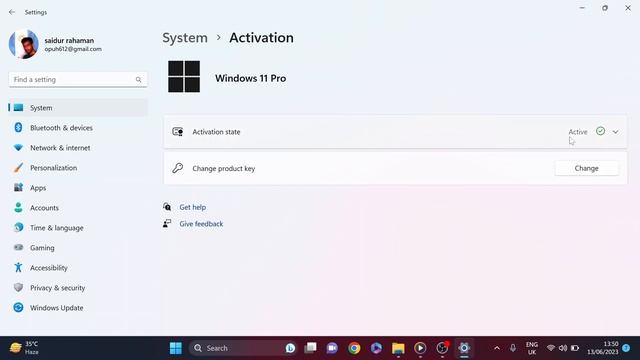Click the Privacy & security shield icon
Image resolution: width=640 pixels, height=360 pixels.
pos(18,287)
